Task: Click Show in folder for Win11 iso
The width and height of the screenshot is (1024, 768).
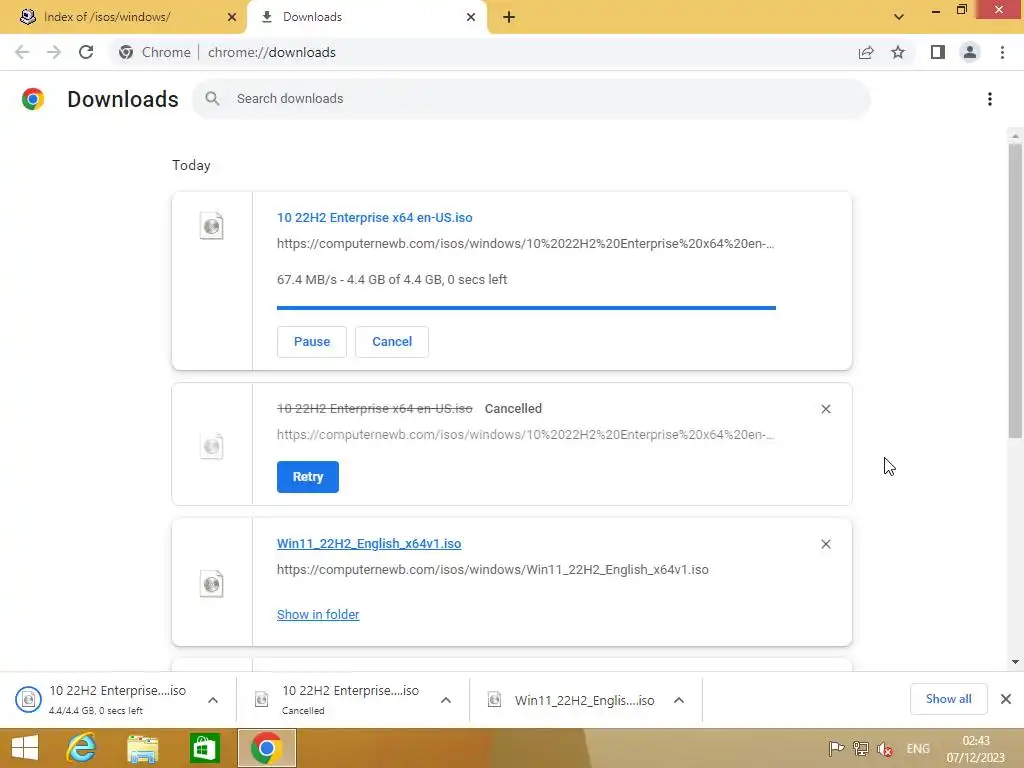Action: click(318, 615)
